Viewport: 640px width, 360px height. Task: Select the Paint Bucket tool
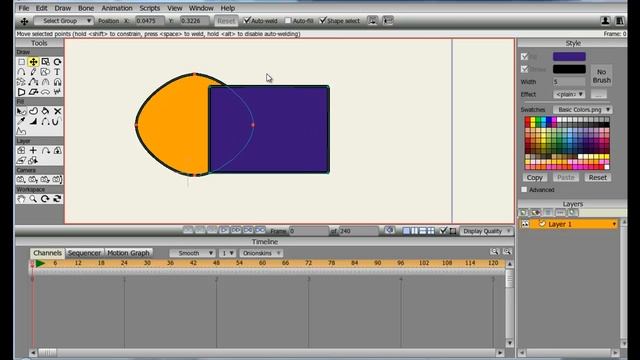(45, 111)
